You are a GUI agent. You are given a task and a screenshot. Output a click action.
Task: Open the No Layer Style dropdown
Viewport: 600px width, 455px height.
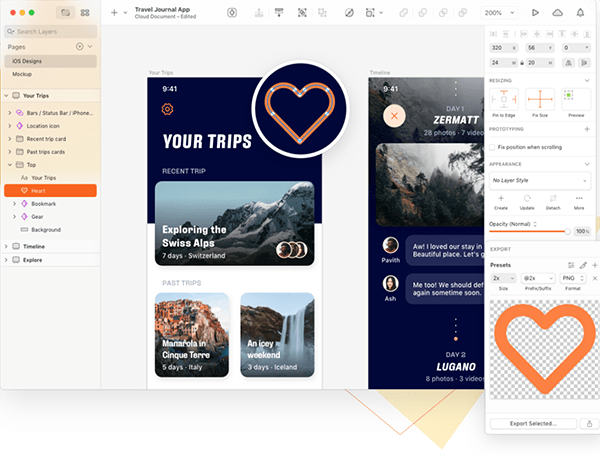click(538, 180)
